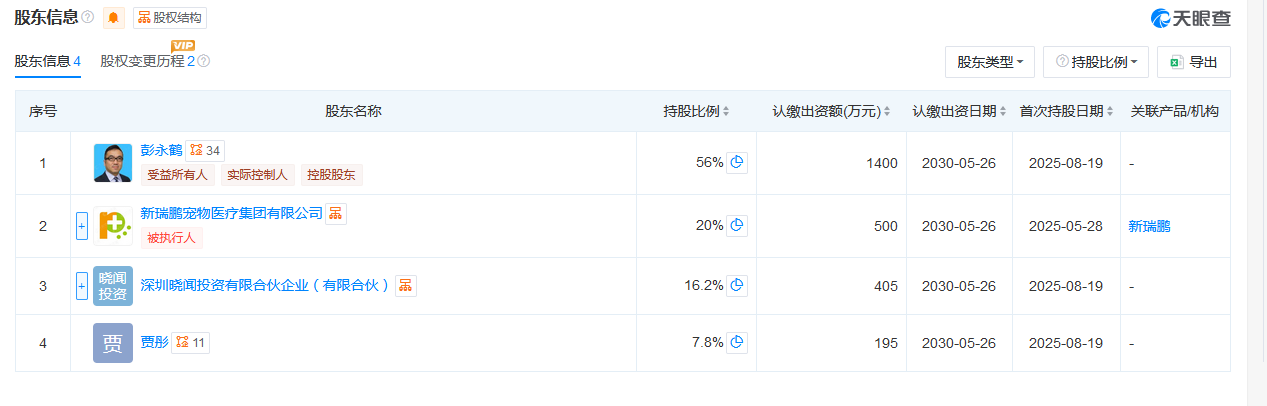
Task: Click structure icon beside 深圳晓闻投资有限合伙企业
Action: [x=406, y=286]
